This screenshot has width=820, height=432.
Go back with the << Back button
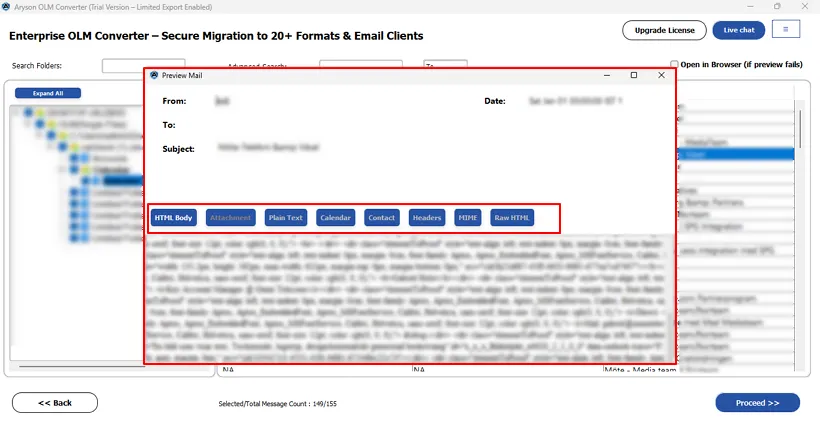pos(55,403)
